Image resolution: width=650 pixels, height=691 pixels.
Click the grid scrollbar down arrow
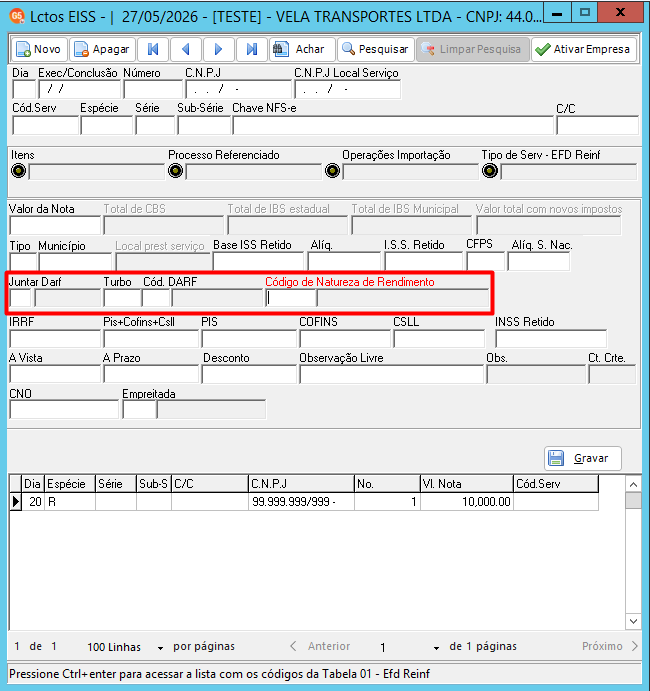633,621
